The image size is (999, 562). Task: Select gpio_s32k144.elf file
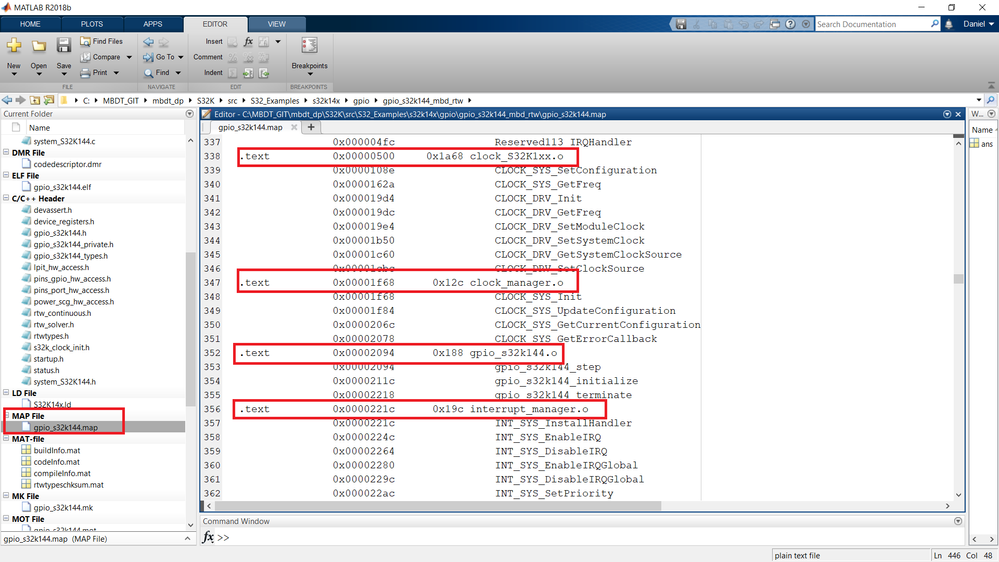pos(62,187)
